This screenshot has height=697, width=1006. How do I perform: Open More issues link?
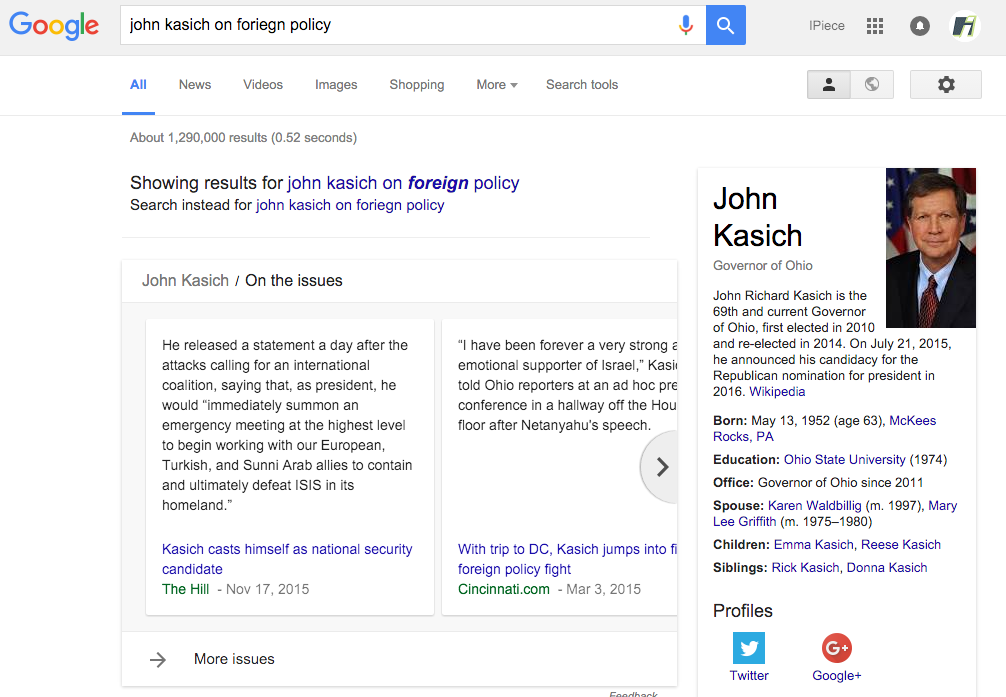click(234, 659)
